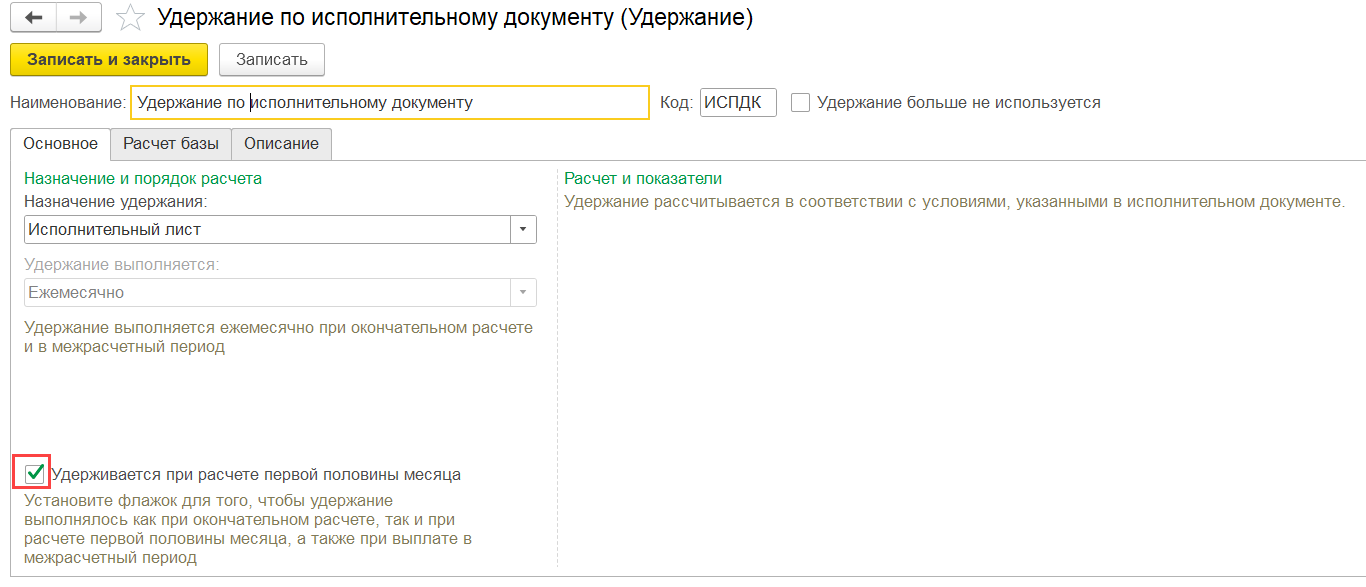This screenshot has height=587, width=1366.
Task: Click 'Записать и закрыть' button
Action: (x=109, y=59)
